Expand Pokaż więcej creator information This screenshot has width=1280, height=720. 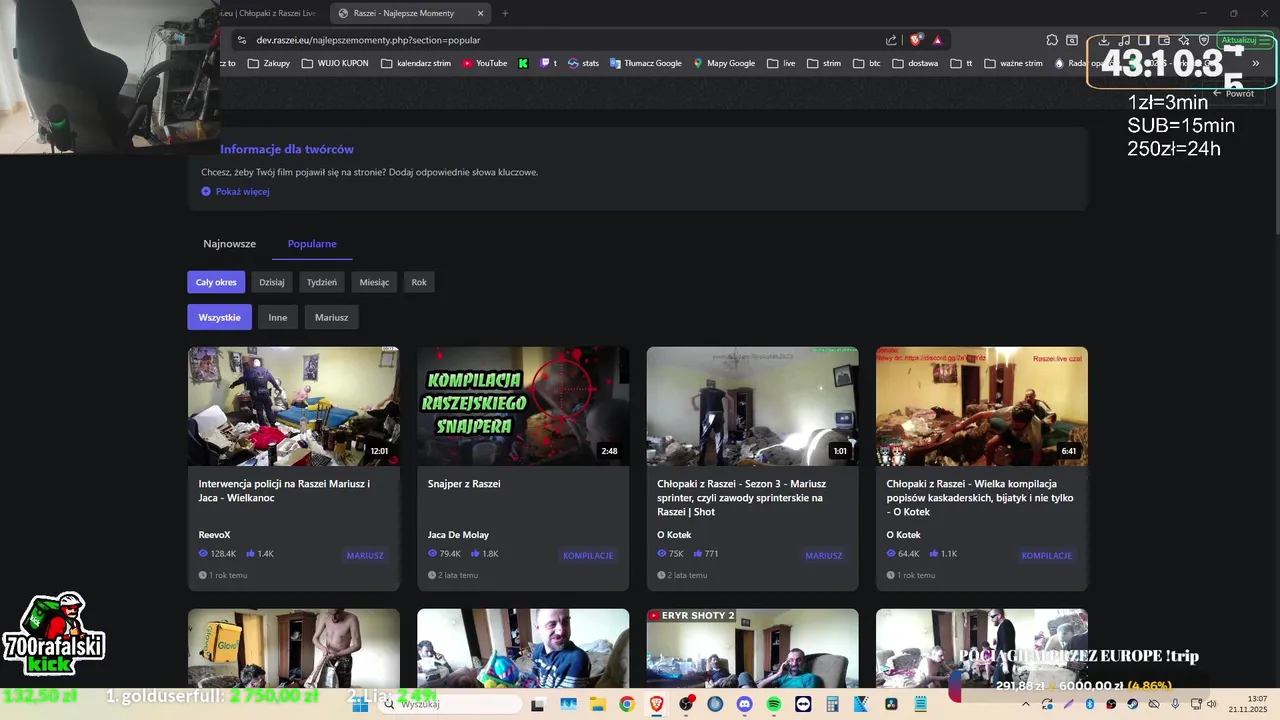point(235,191)
